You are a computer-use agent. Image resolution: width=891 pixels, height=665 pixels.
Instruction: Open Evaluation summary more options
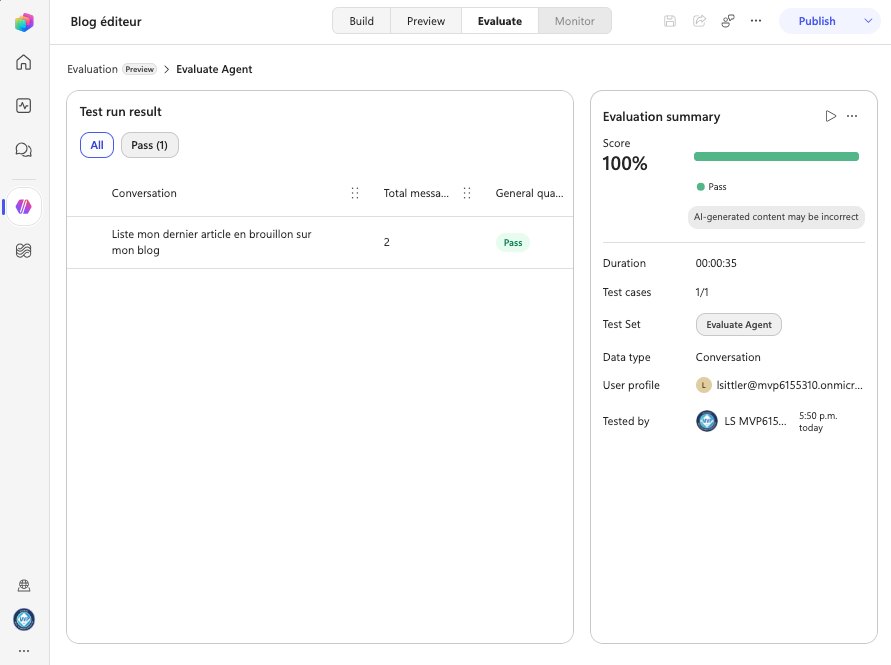click(852, 116)
